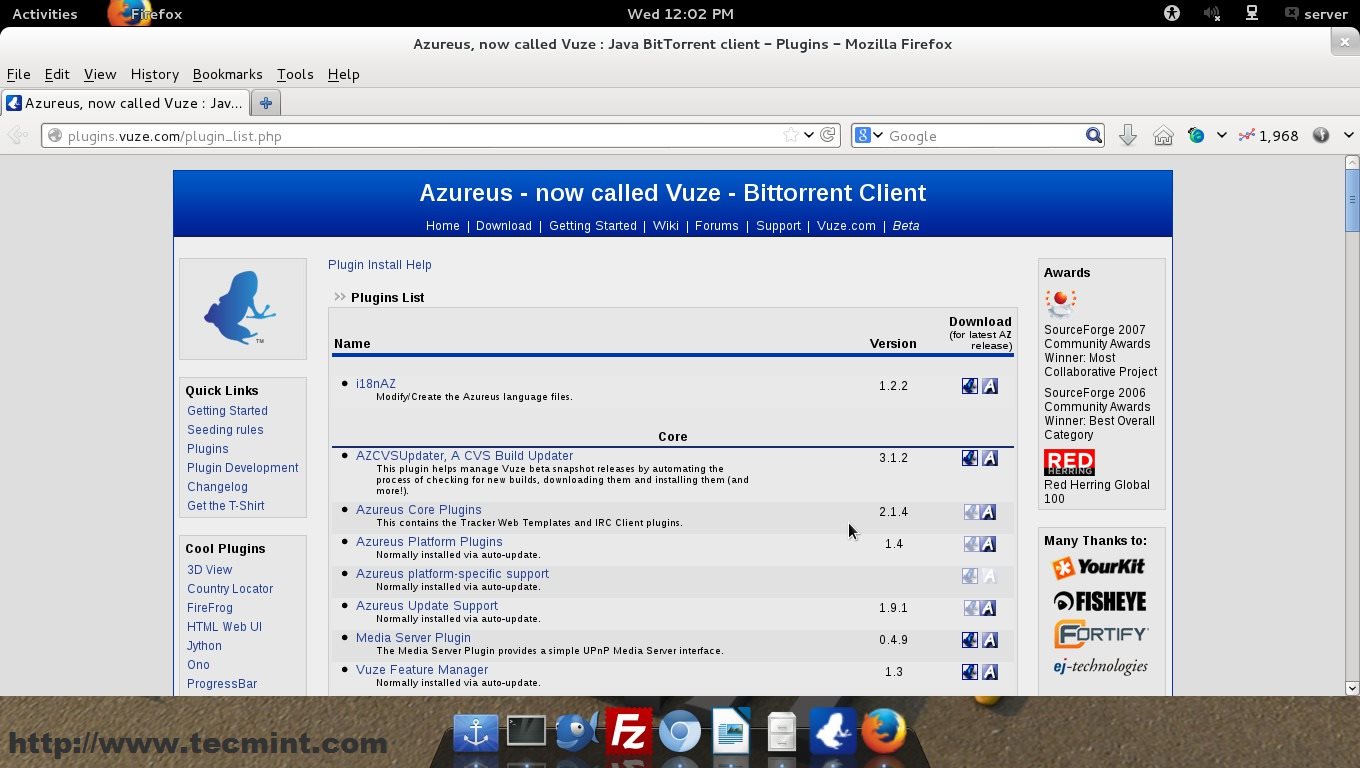Click the Vuze frog icon for Media Server Plugin
This screenshot has height=768, width=1360.
pyautogui.click(x=970, y=640)
